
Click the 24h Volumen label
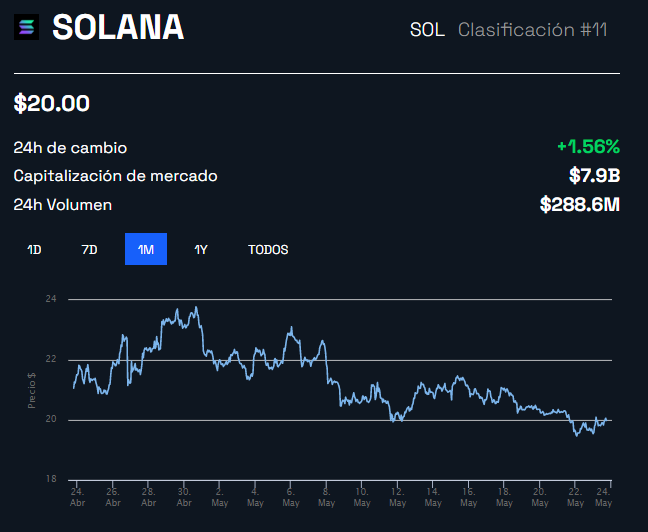(x=62, y=205)
